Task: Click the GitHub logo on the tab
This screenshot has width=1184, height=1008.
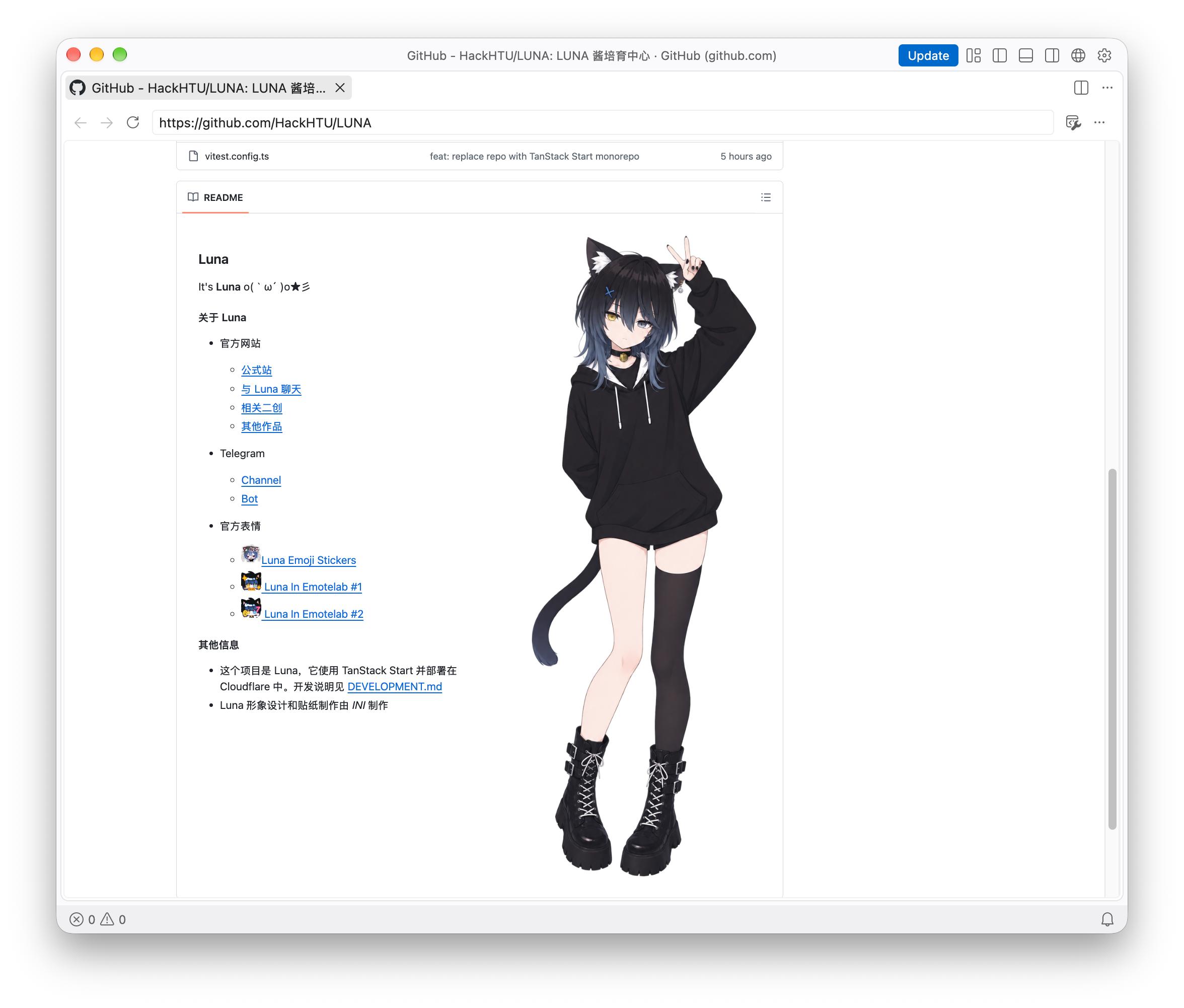Action: point(78,88)
